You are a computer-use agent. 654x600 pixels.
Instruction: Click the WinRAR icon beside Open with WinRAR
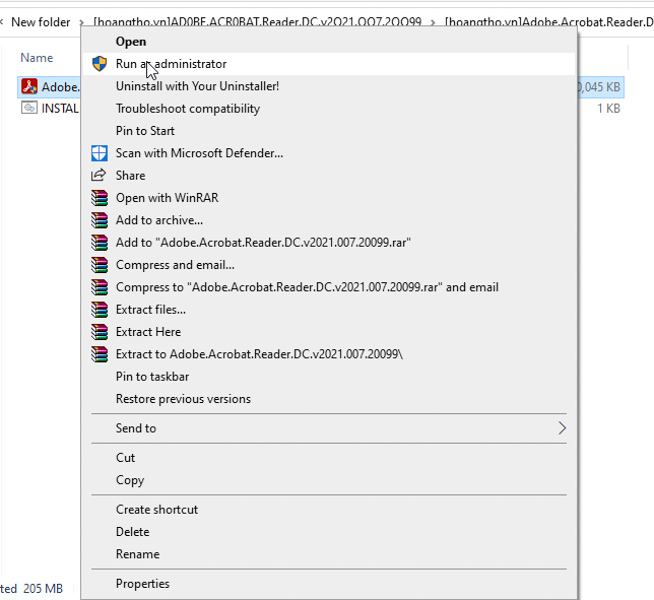(x=99, y=198)
